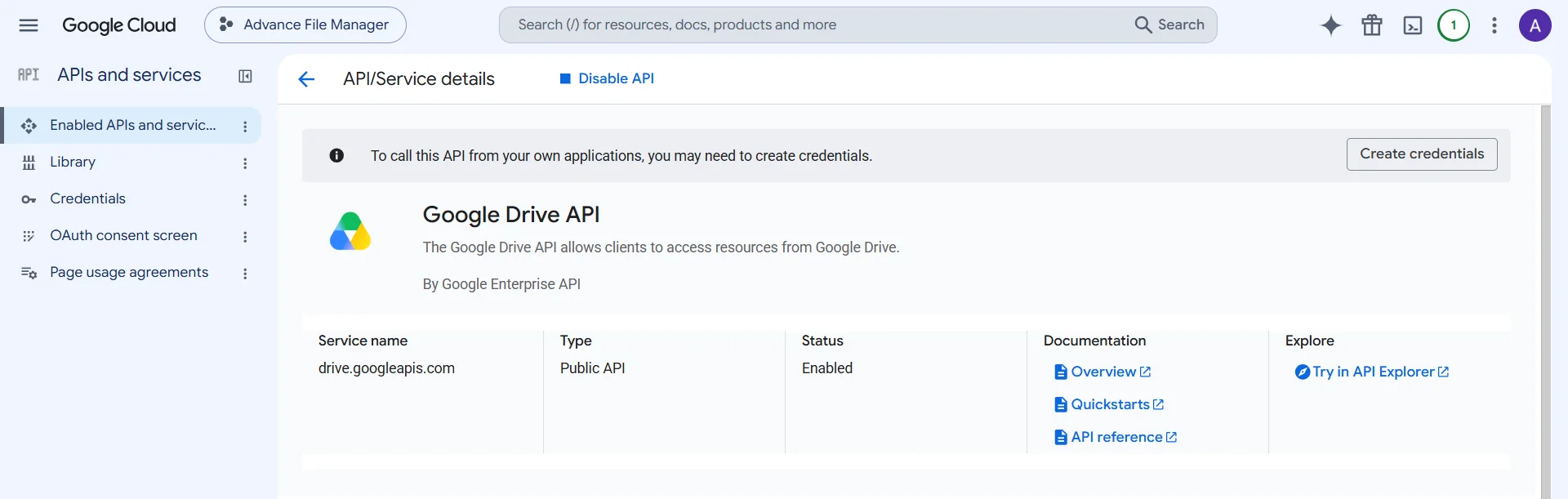Click the Search button in search bar
Image resolution: width=1568 pixels, height=499 pixels.
tap(1169, 25)
